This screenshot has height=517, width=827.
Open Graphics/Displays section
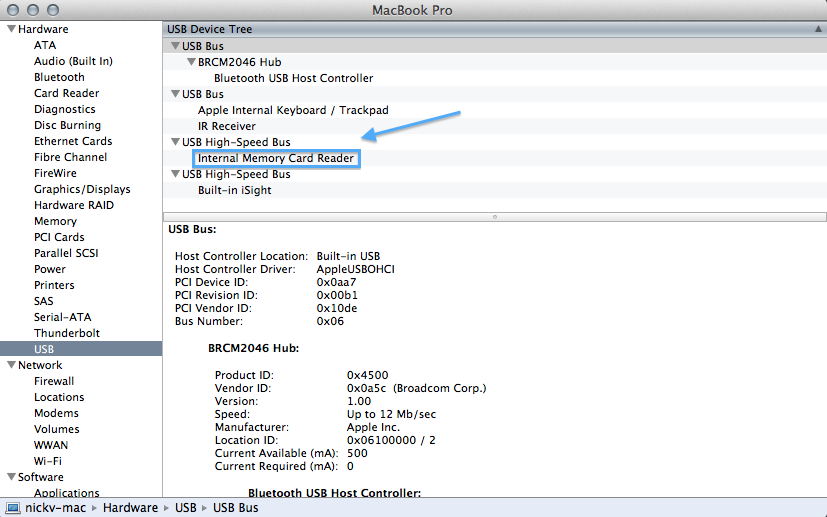coord(82,189)
